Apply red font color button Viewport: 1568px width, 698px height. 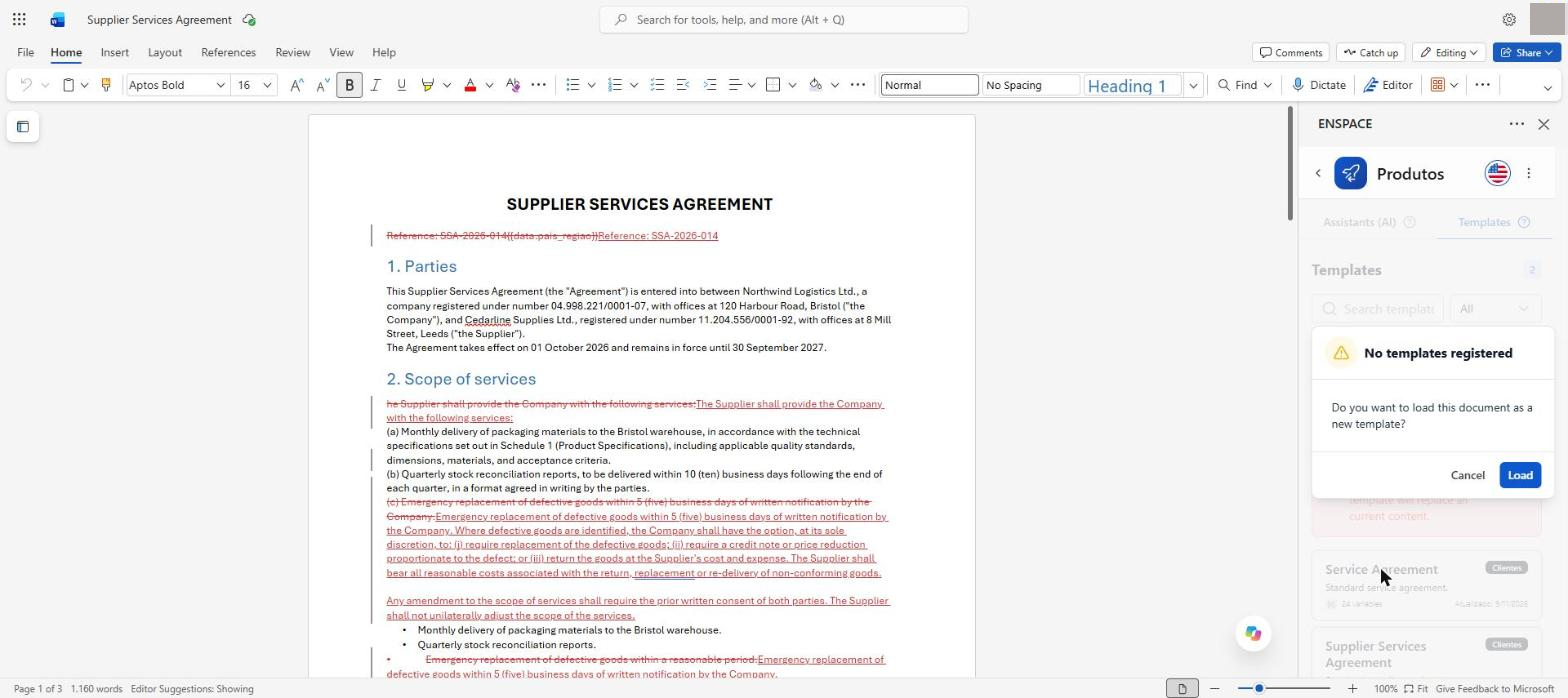pos(470,85)
